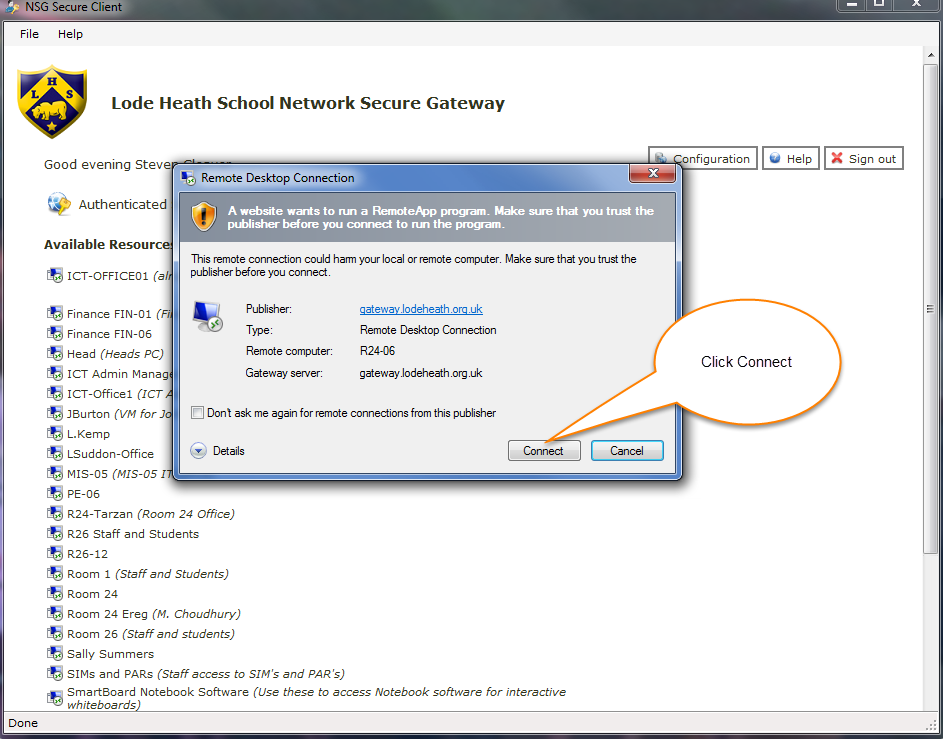The height and width of the screenshot is (739, 943).
Task: Click the Authenticated status globe icon
Action: (59, 204)
